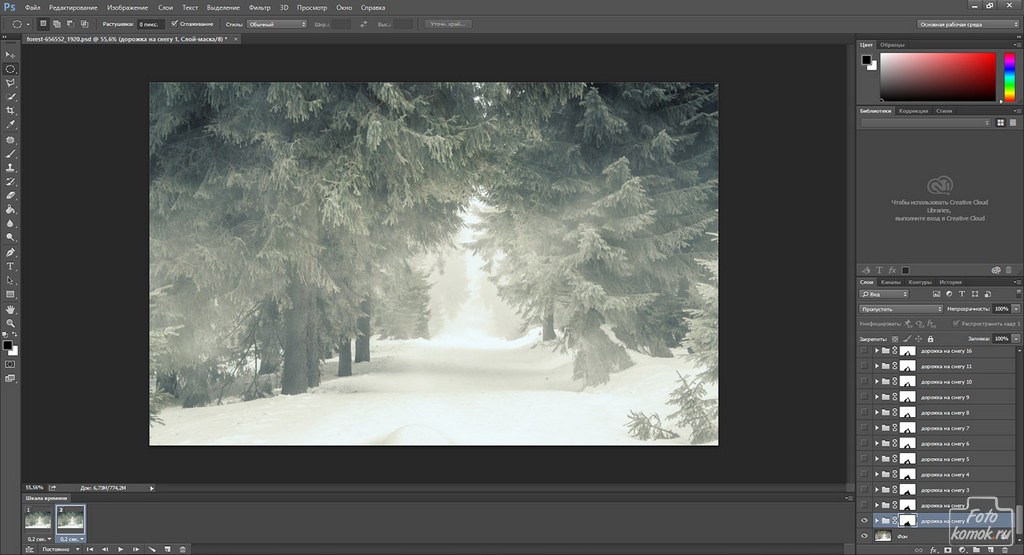The height and width of the screenshot is (555, 1024).
Task: Duplicate the selected frame in the timeline
Action: (x=167, y=549)
